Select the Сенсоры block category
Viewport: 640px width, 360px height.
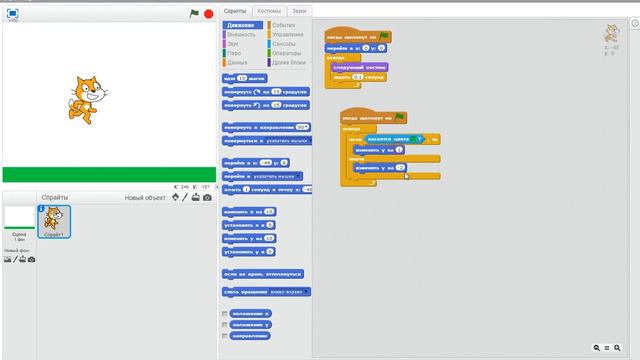(284, 44)
